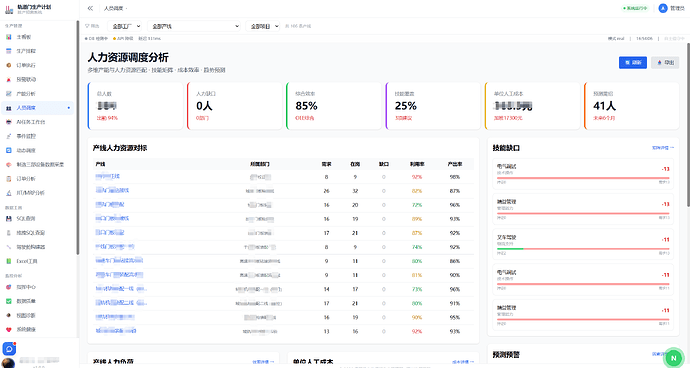Click the on-duty value 32 in table
Image resolution: width=690 pixels, height=368 pixels.
(x=355, y=191)
